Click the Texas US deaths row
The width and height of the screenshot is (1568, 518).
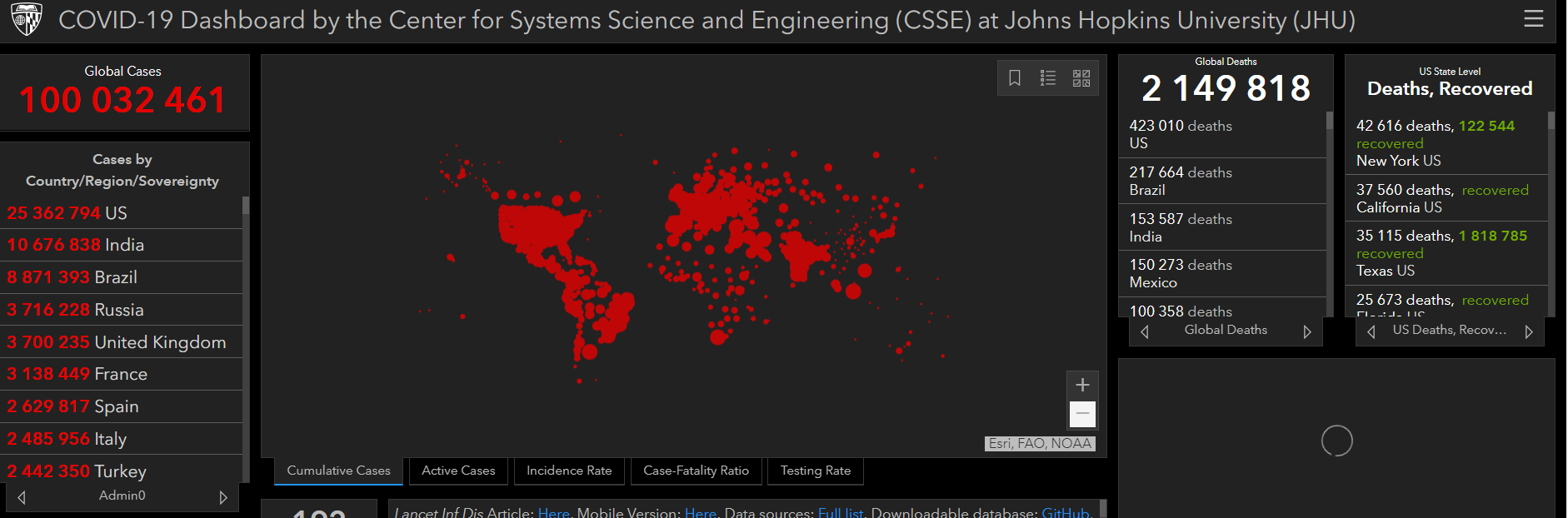point(1446,253)
